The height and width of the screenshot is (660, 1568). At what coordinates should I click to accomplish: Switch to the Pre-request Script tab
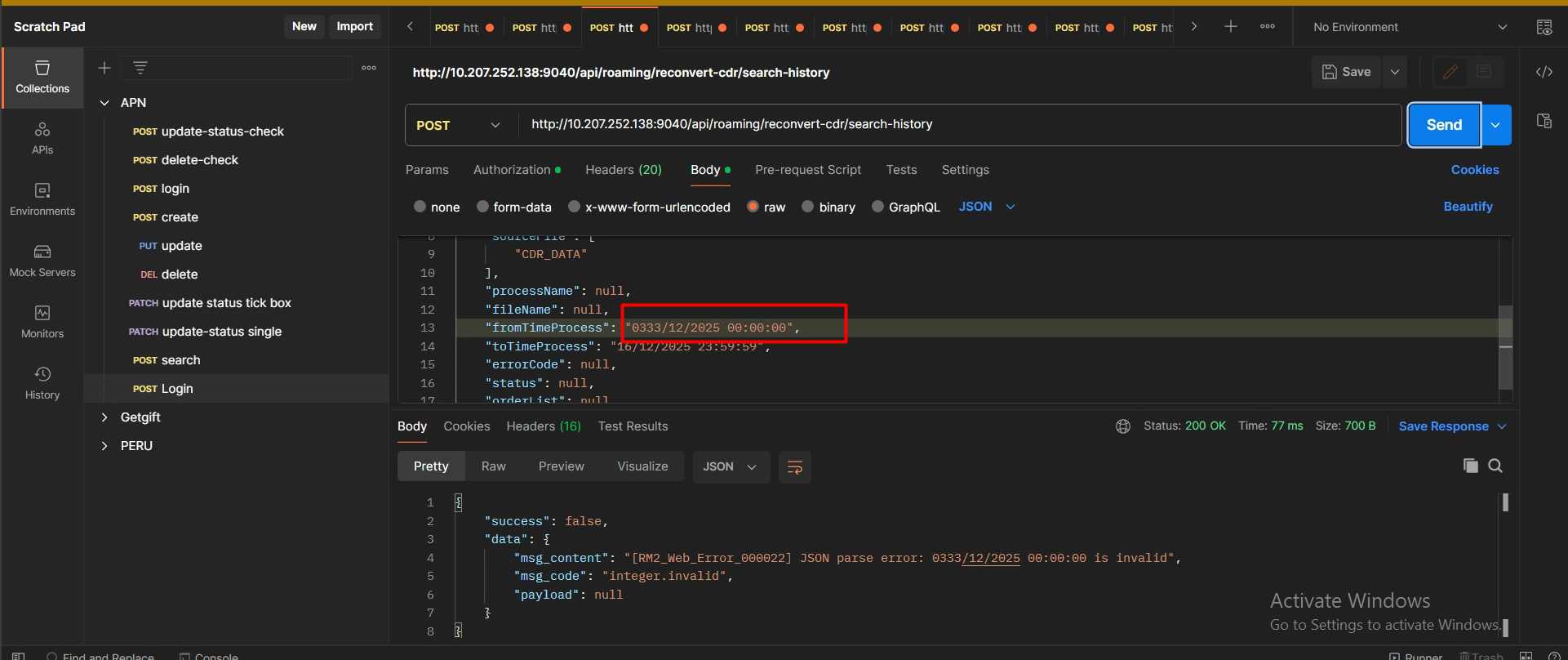point(807,170)
